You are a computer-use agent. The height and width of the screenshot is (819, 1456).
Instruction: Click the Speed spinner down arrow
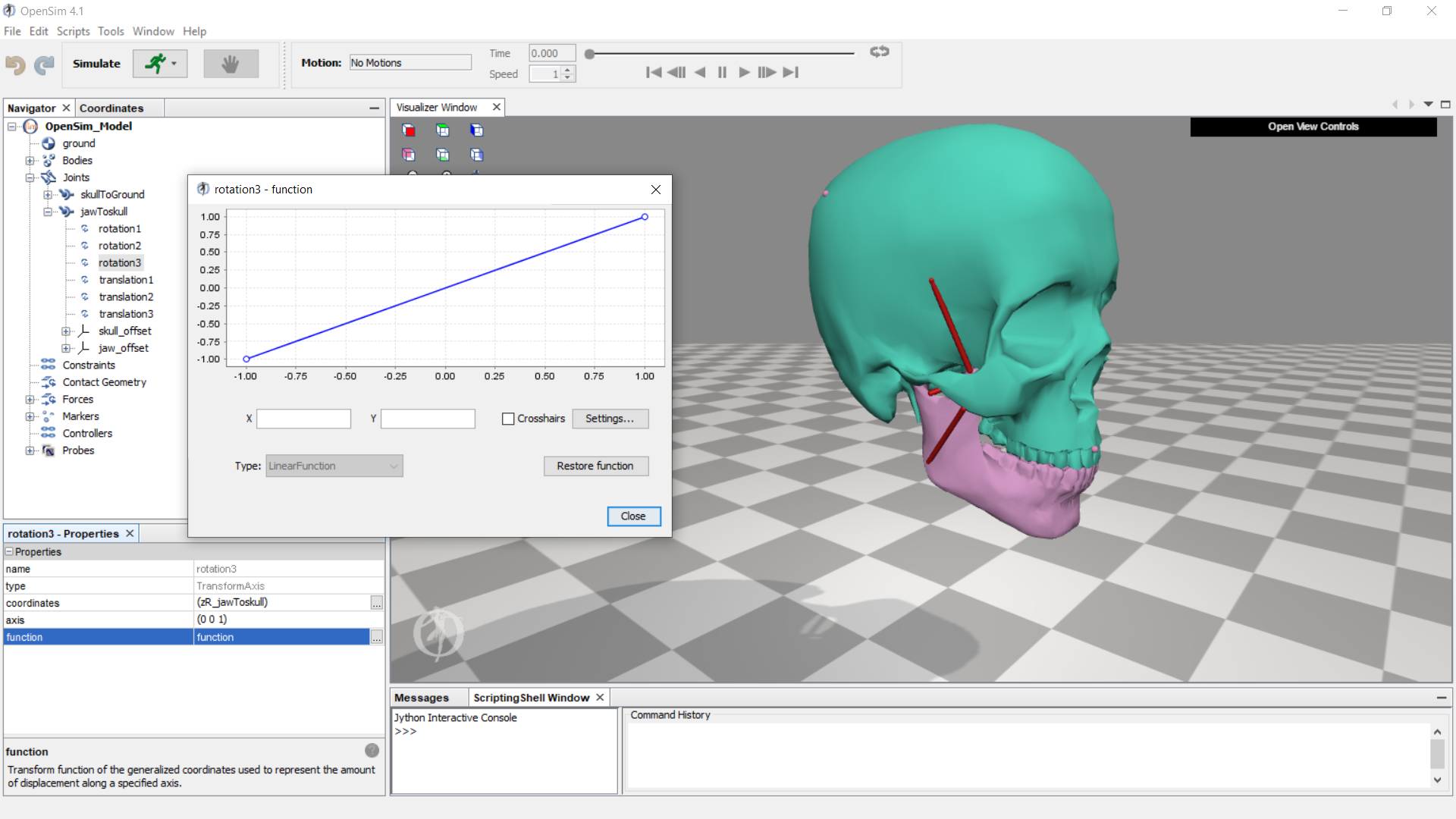tap(568, 77)
